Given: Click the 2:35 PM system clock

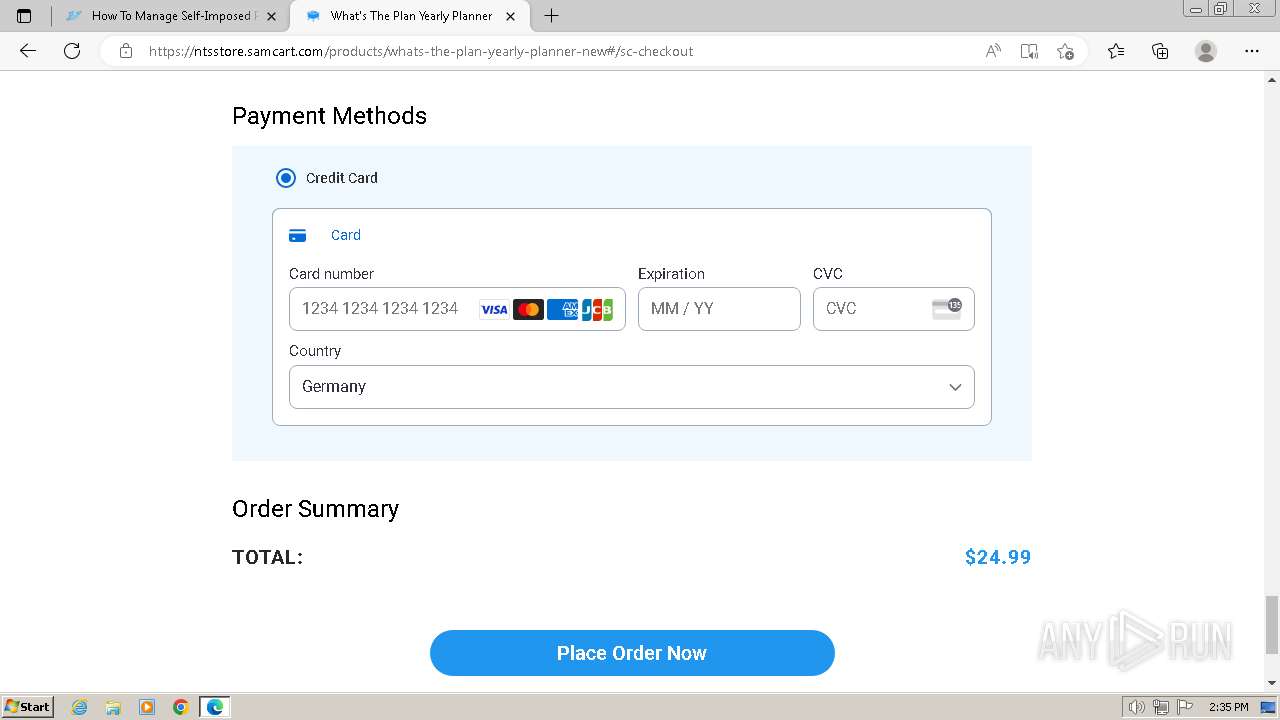Looking at the screenshot, I should pos(1229,707).
